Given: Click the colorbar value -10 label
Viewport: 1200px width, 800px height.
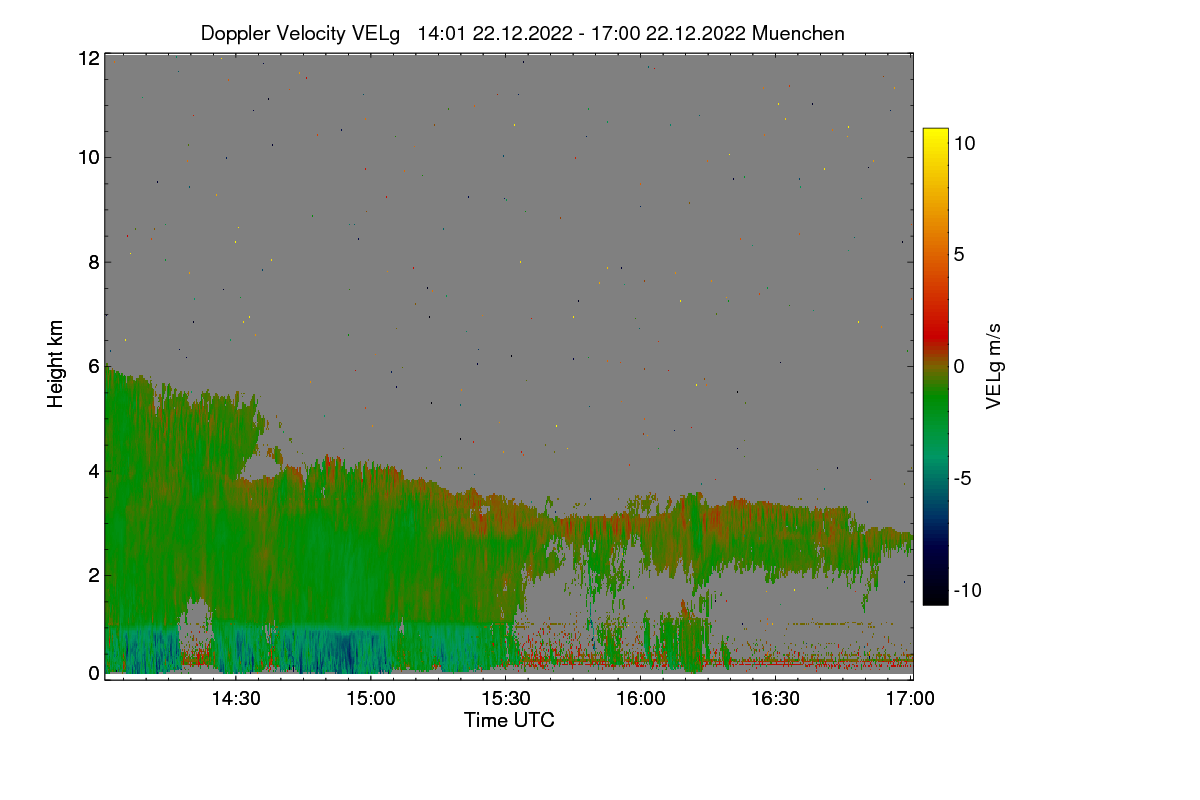Looking at the screenshot, I should [x=966, y=590].
